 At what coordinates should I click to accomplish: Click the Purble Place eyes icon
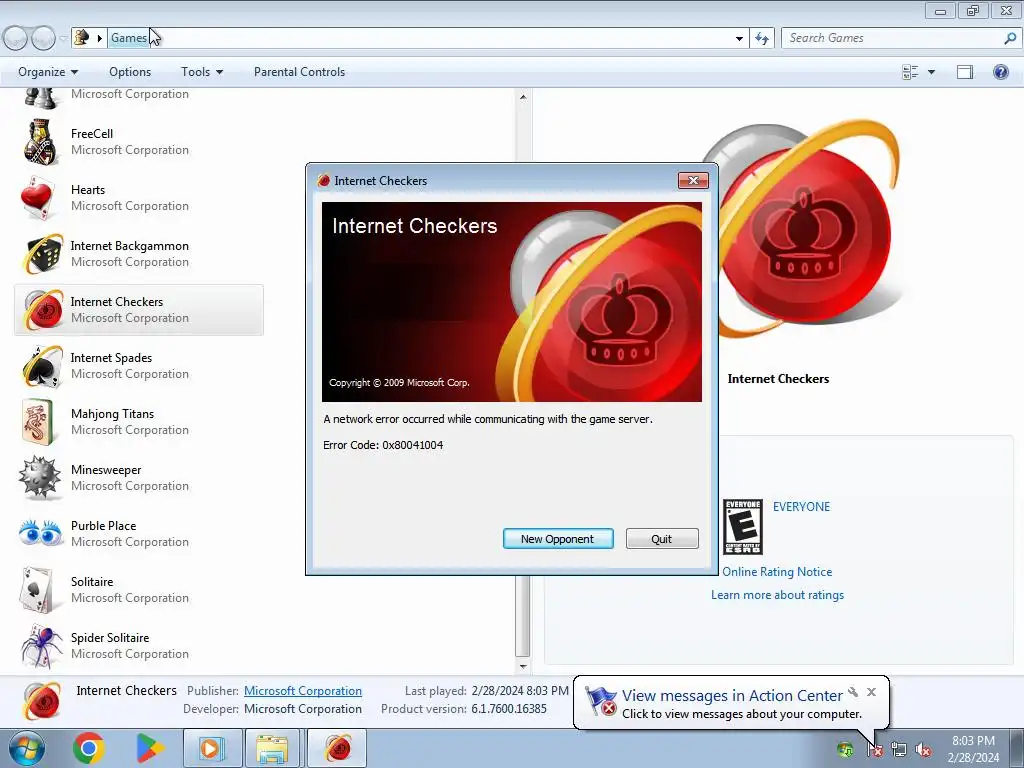point(40,534)
